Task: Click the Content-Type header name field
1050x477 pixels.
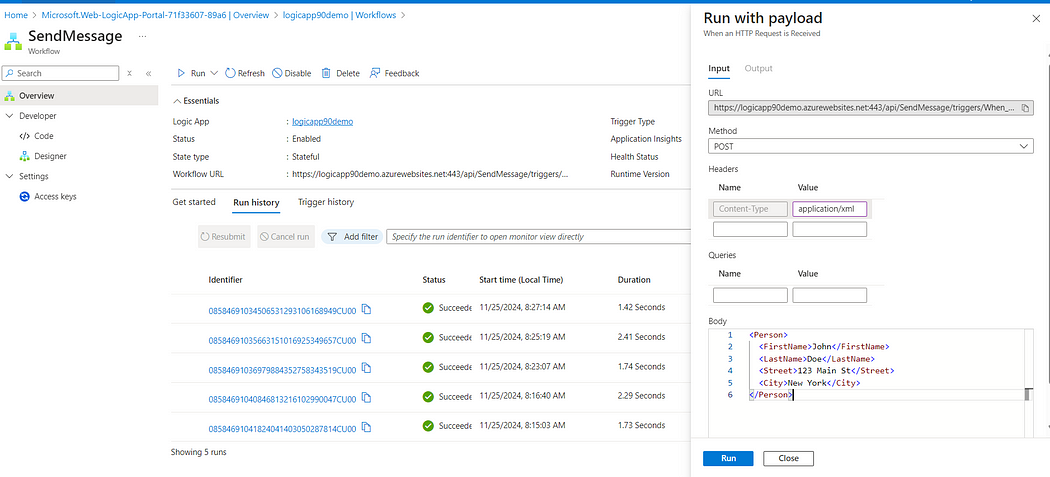Action: coord(750,209)
